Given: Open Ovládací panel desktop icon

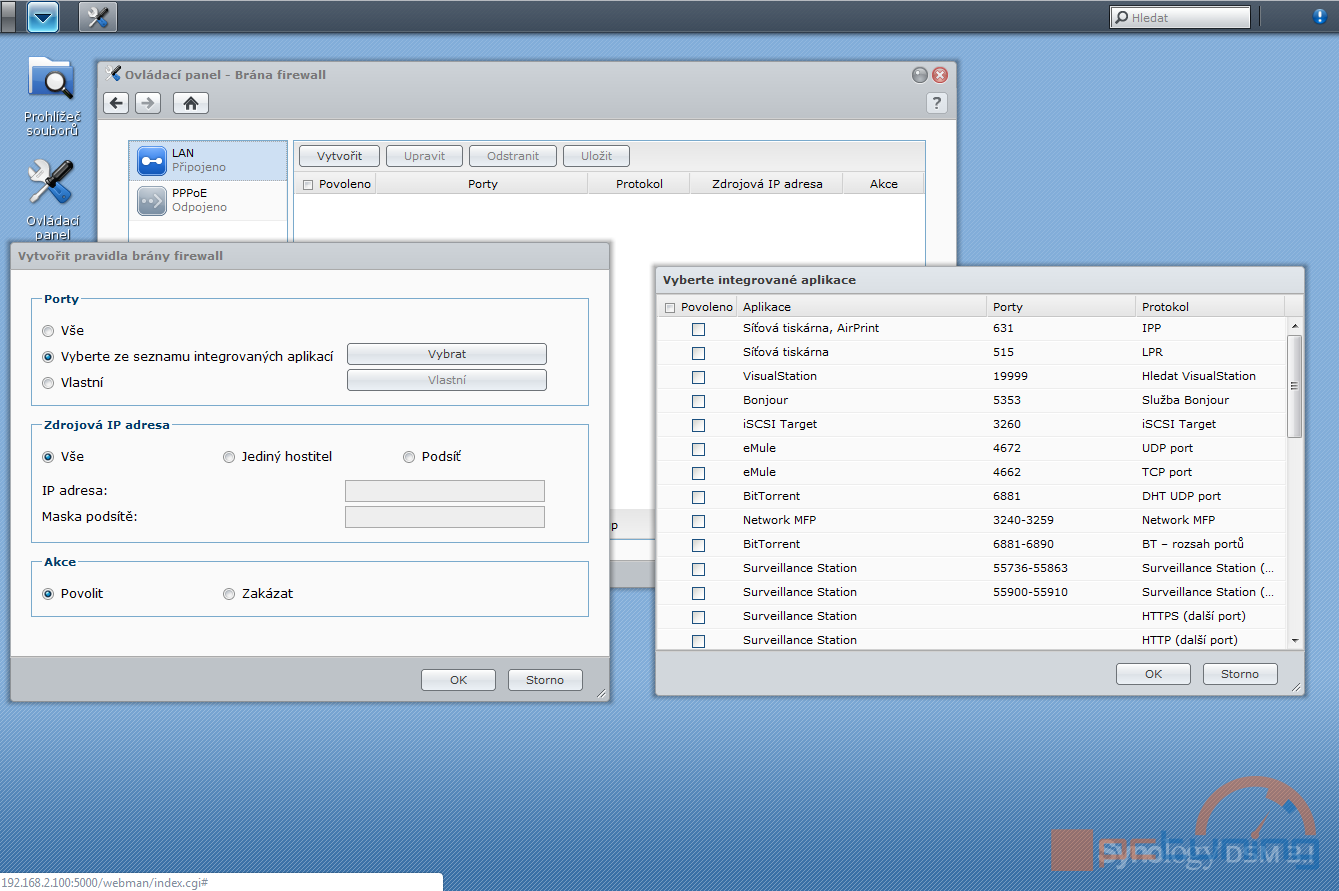Looking at the screenshot, I should (52, 200).
